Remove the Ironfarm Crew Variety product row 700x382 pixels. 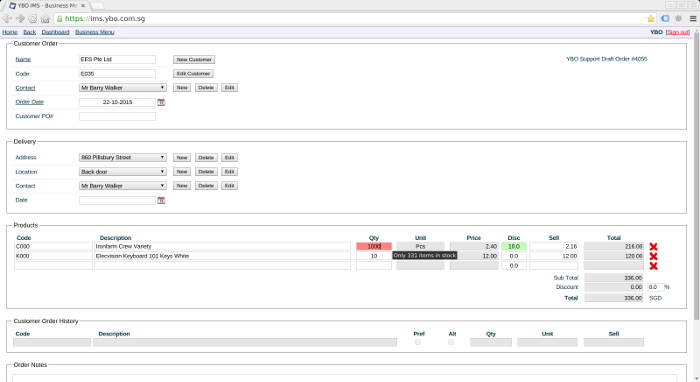654,246
